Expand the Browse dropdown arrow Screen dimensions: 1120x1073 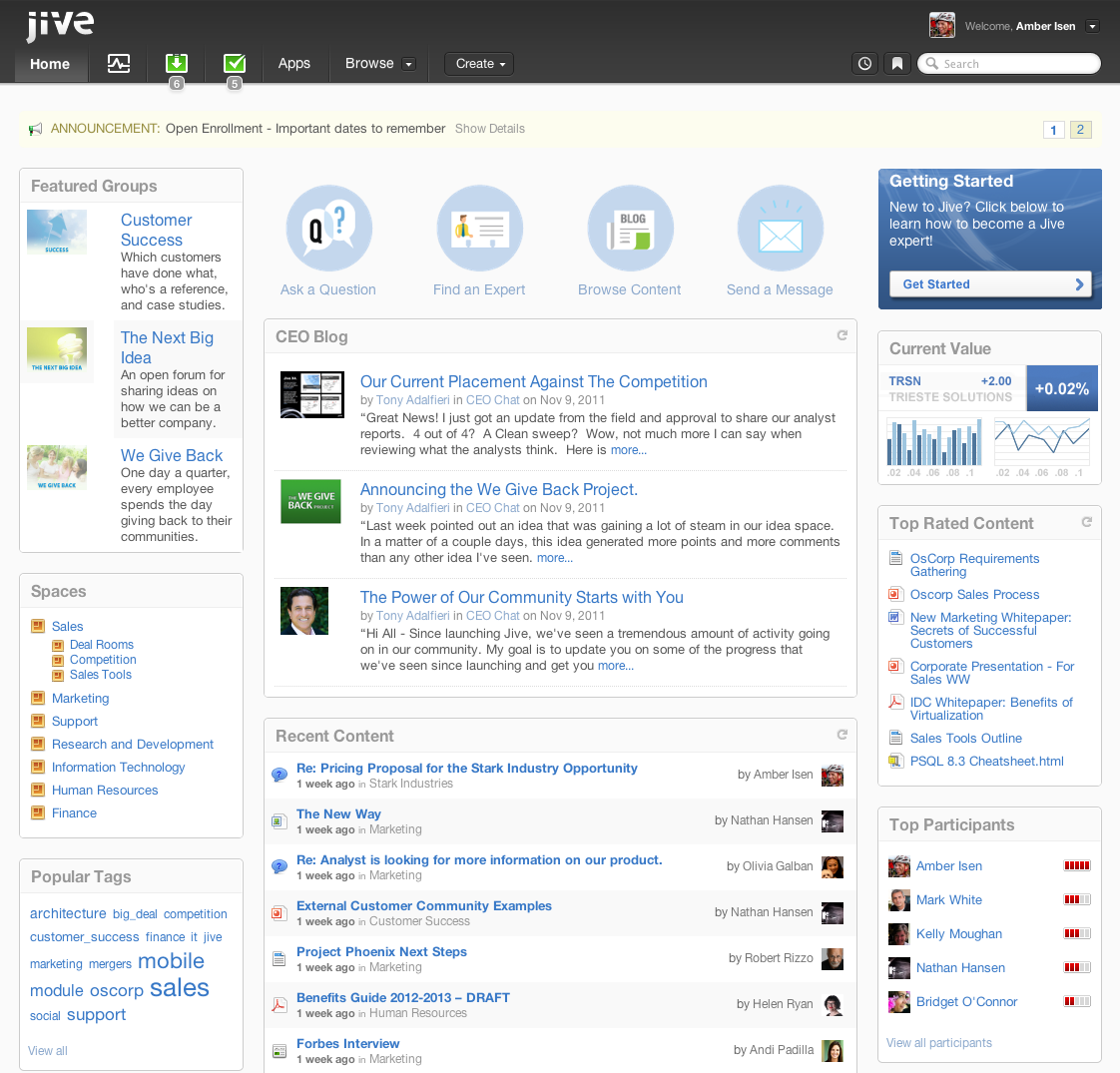click(408, 64)
